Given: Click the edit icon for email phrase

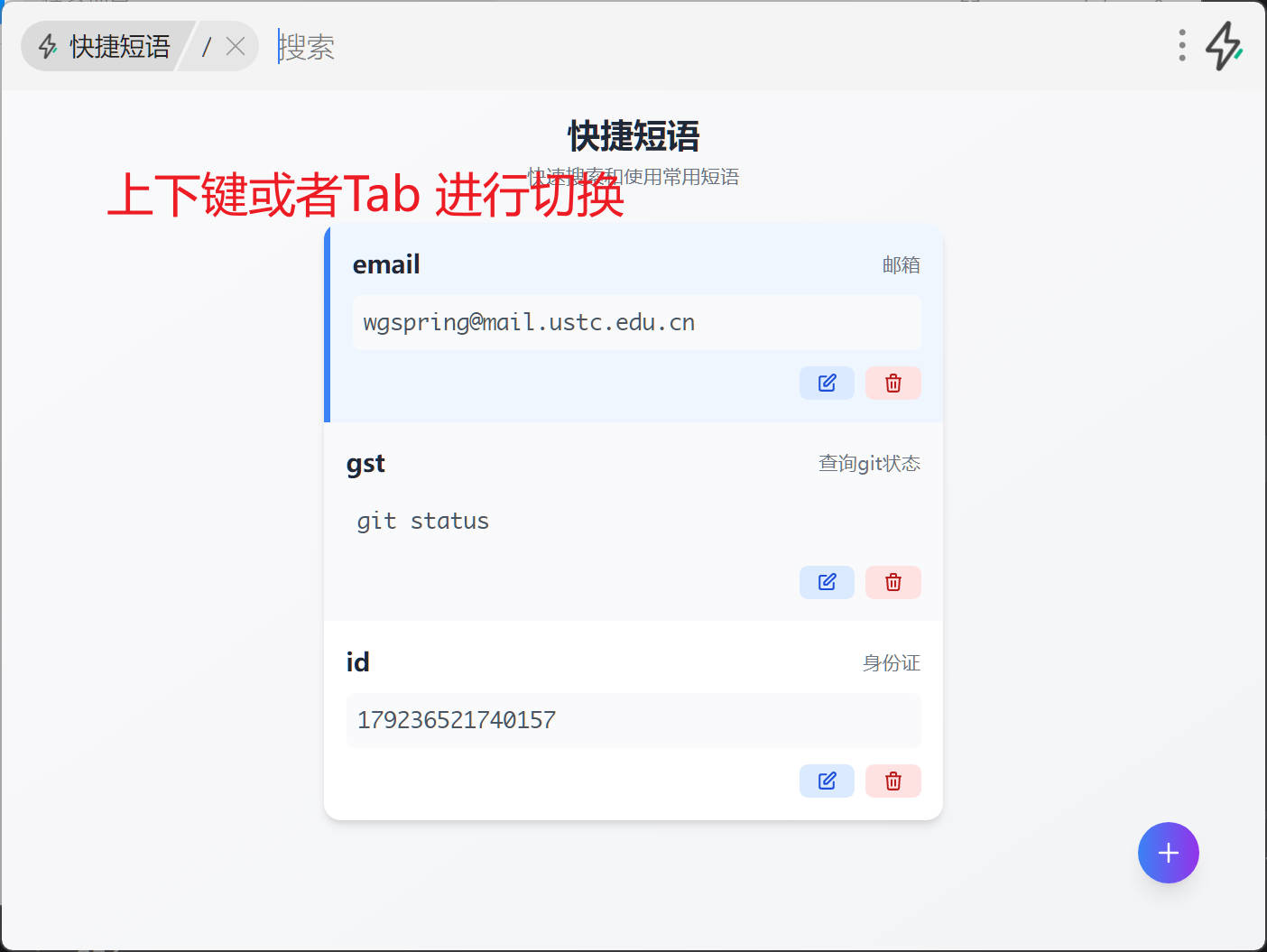Looking at the screenshot, I should tap(827, 384).
